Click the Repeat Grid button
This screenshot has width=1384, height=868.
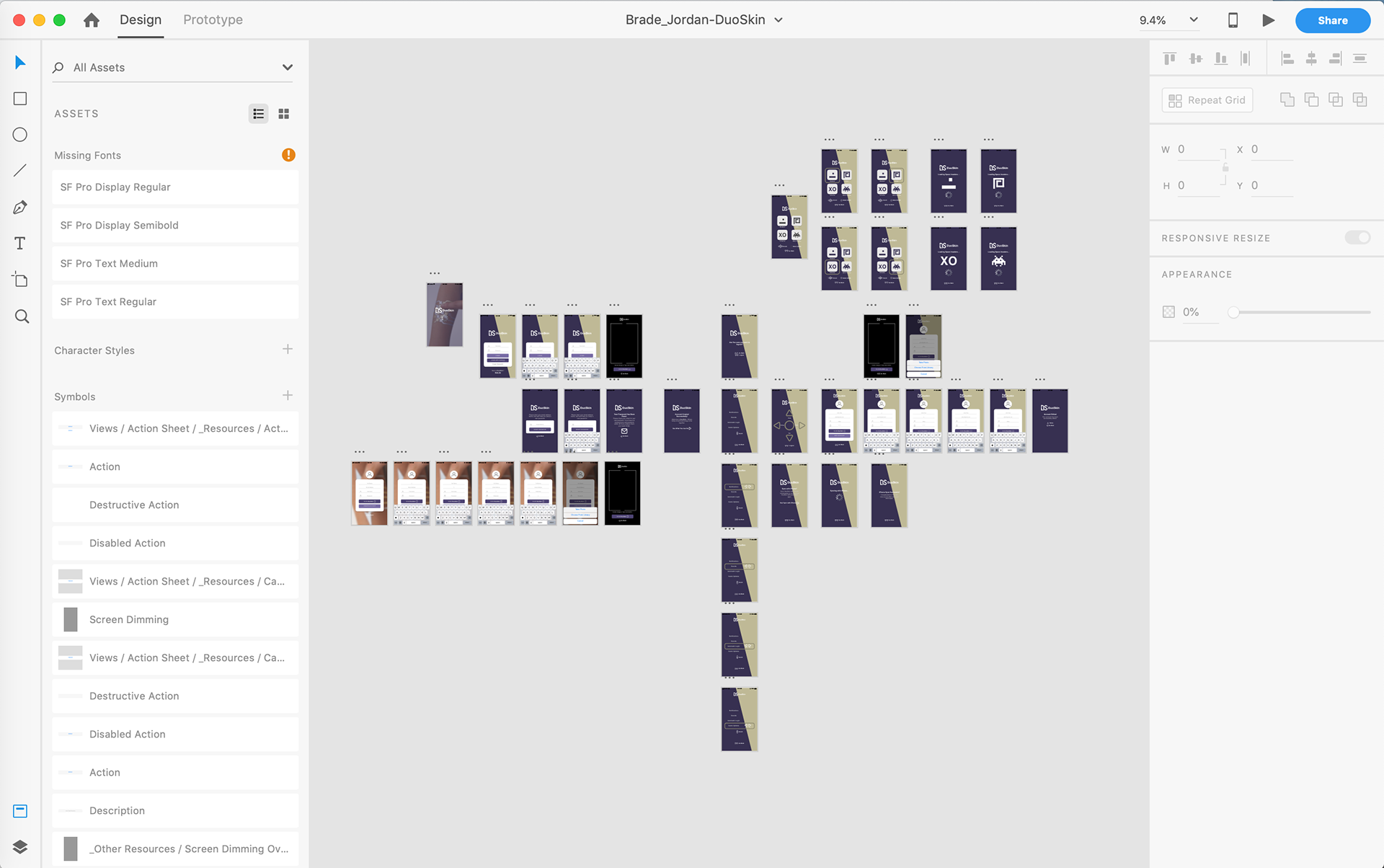pyautogui.click(x=1207, y=100)
